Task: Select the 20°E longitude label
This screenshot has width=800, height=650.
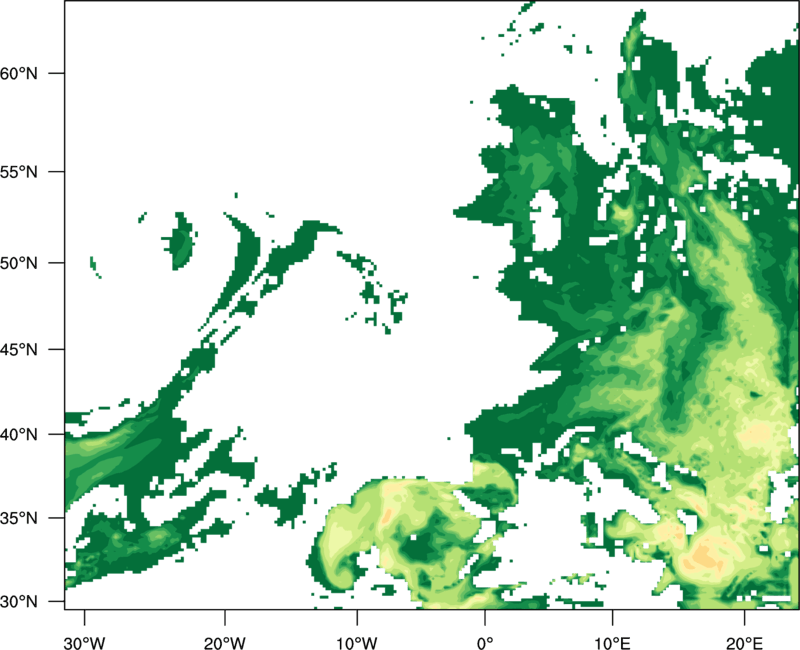Action: [744, 643]
